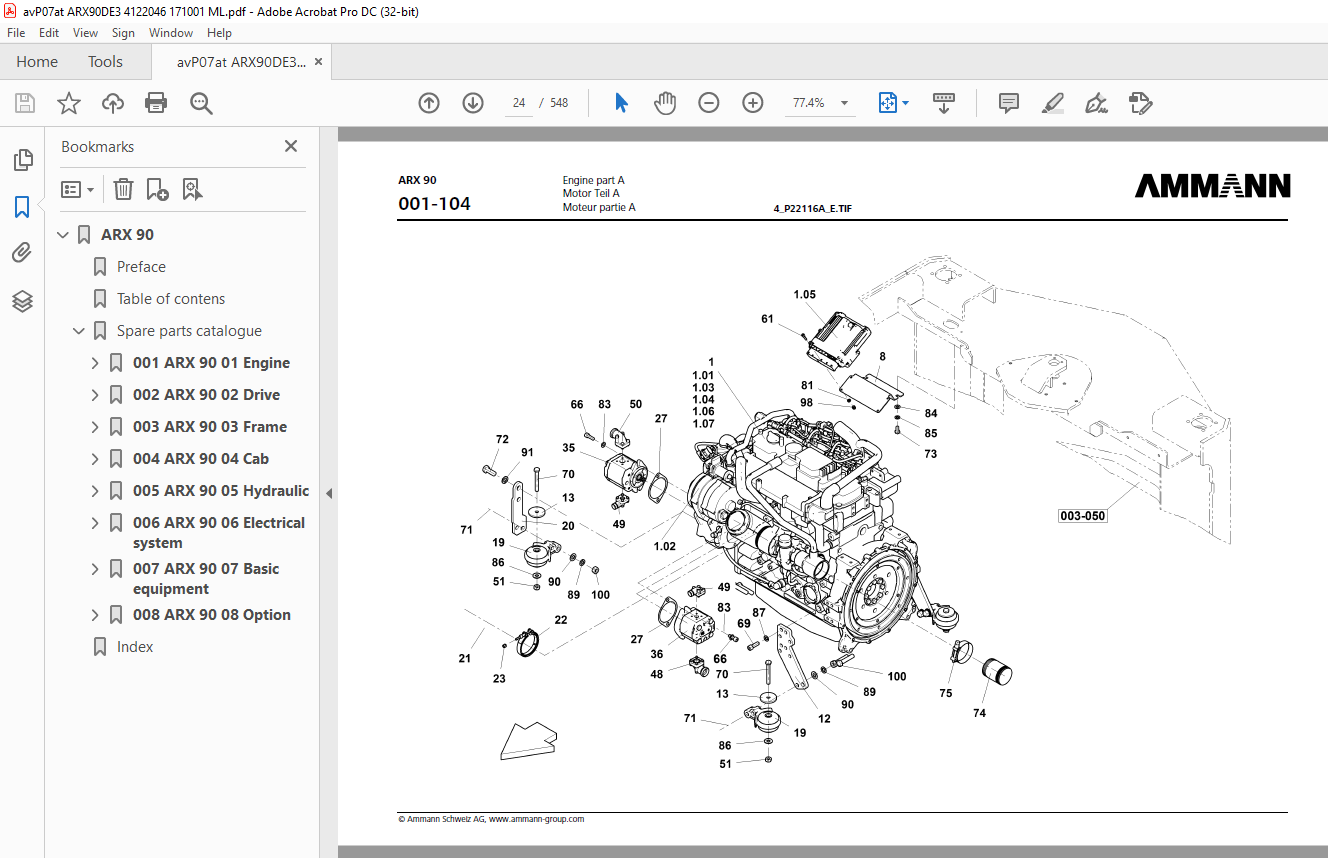
Task: Toggle the Bookmarks panel sidebar icon
Action: tap(22, 207)
